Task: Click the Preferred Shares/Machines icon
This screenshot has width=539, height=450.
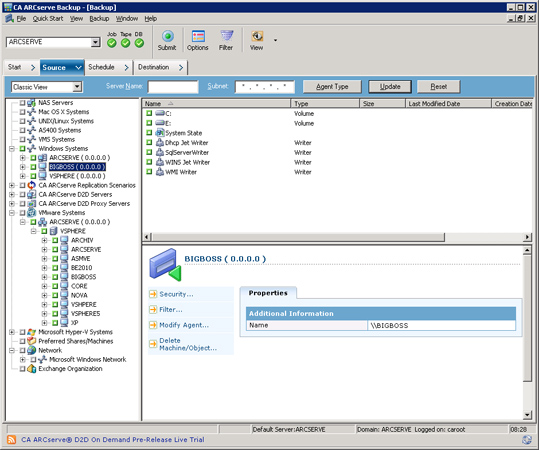Action: coord(31,341)
